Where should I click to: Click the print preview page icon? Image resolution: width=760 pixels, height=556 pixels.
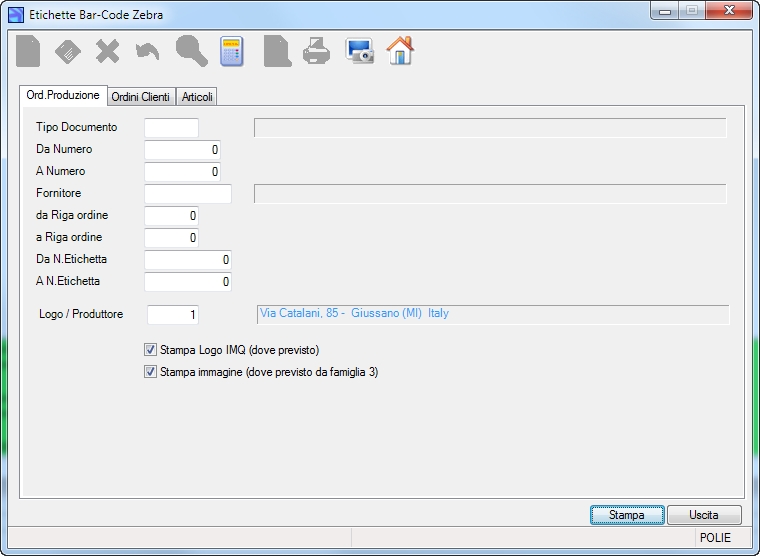tap(277, 51)
